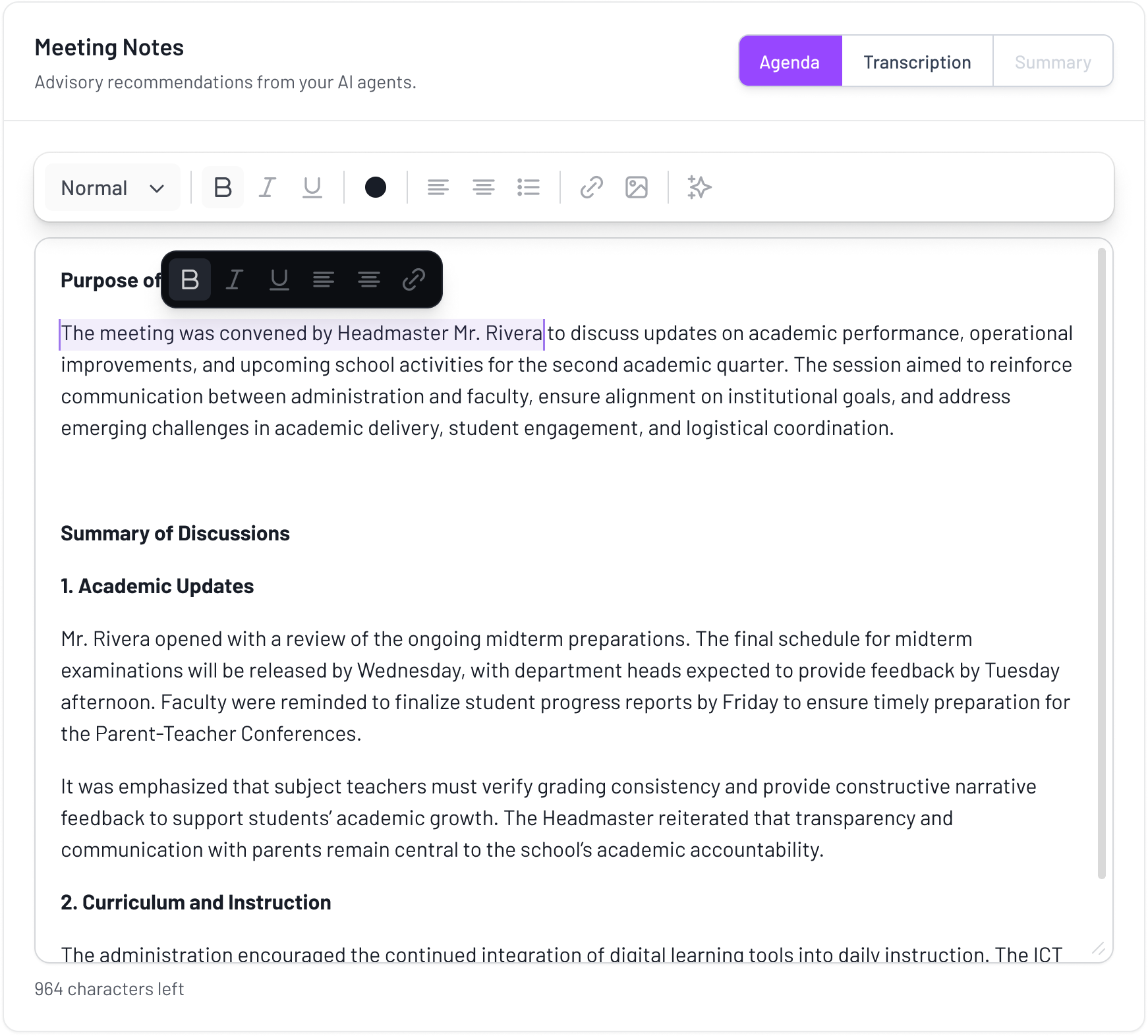Insert an image into the notes

637,188
